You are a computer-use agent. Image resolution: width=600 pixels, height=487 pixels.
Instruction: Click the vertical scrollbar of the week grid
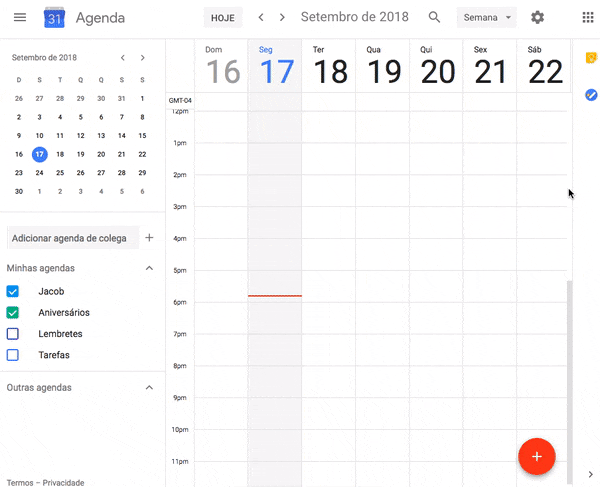(570, 381)
